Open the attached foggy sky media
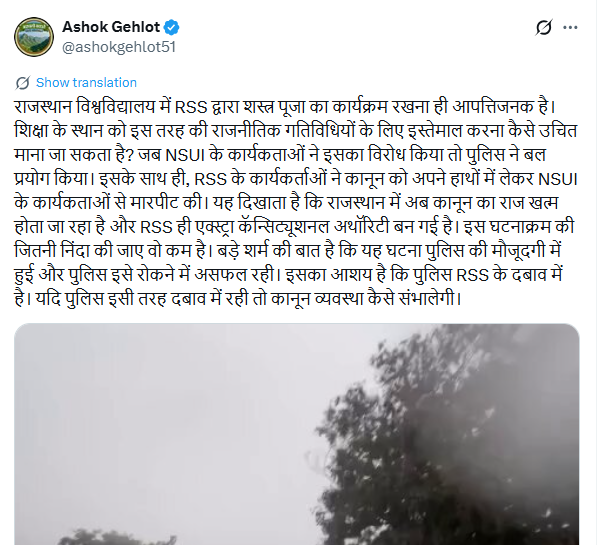 (x=297, y=434)
